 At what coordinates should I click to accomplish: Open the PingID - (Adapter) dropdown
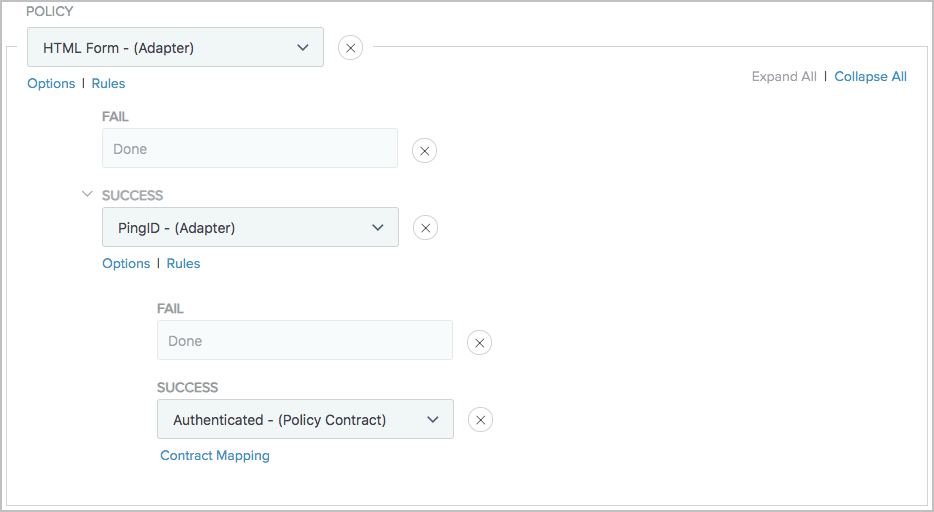250,227
